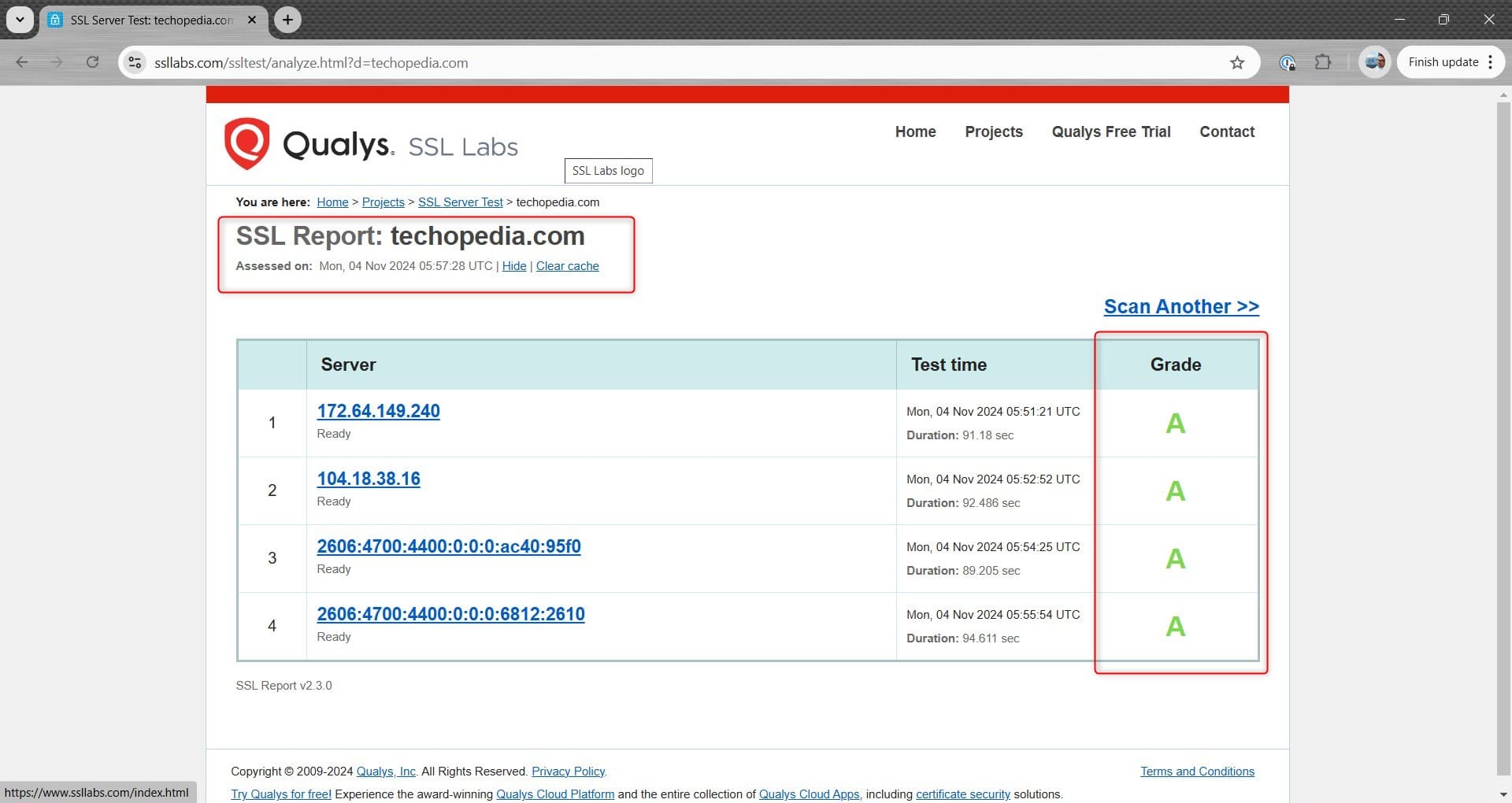1512x803 pixels.
Task: Open the Qualys Cloud Platform link
Action: point(555,794)
